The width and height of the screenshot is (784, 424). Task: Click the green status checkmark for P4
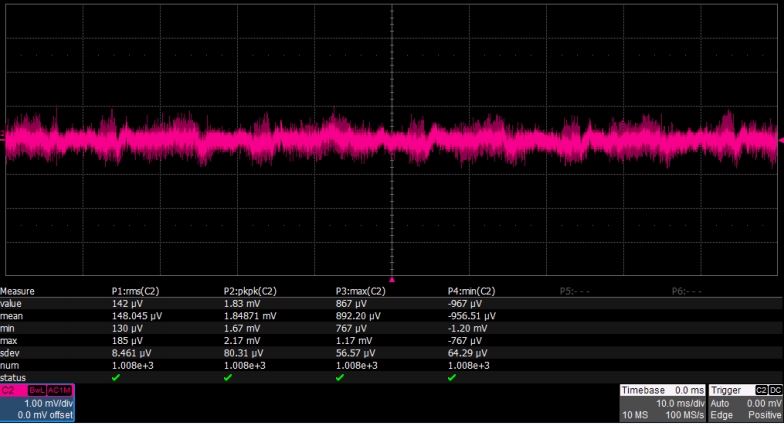coord(452,378)
